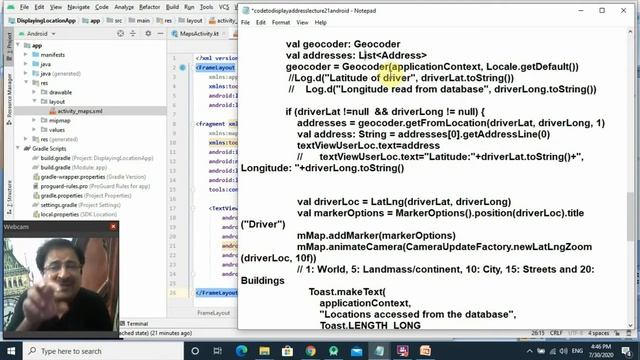The width and height of the screenshot is (640, 360).
Task: Open Task View on taskbar
Action: [x=217, y=351]
